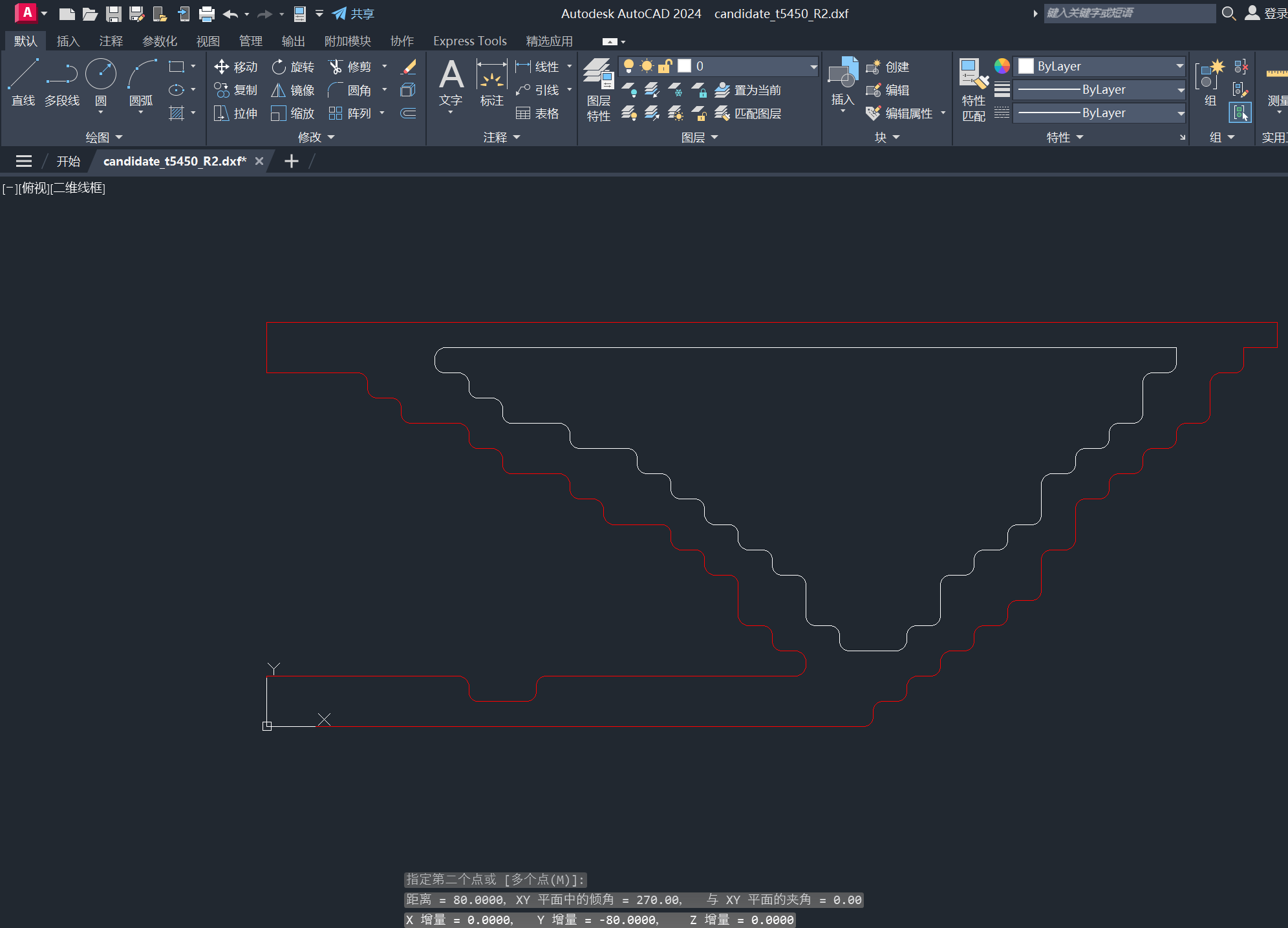Activate the Scale (缩放) command
This screenshot has width=1288, height=928.
pyautogui.click(x=293, y=113)
